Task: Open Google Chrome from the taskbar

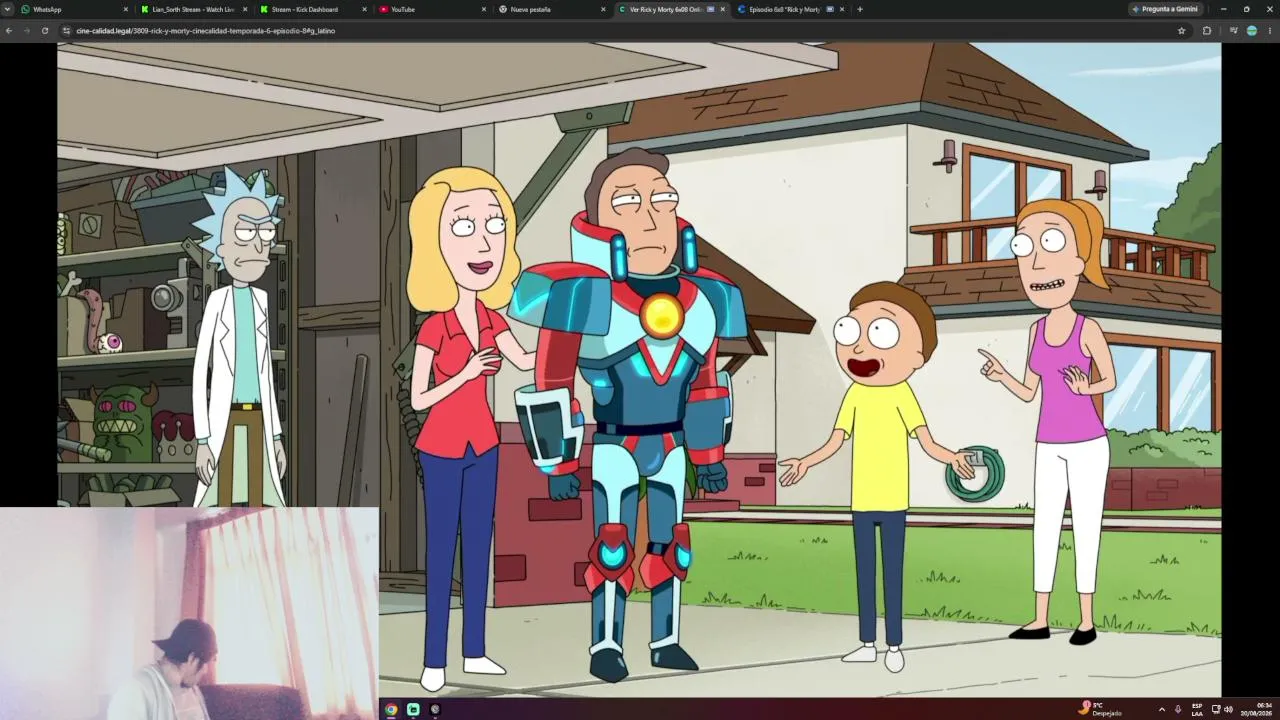Action: pyautogui.click(x=391, y=709)
